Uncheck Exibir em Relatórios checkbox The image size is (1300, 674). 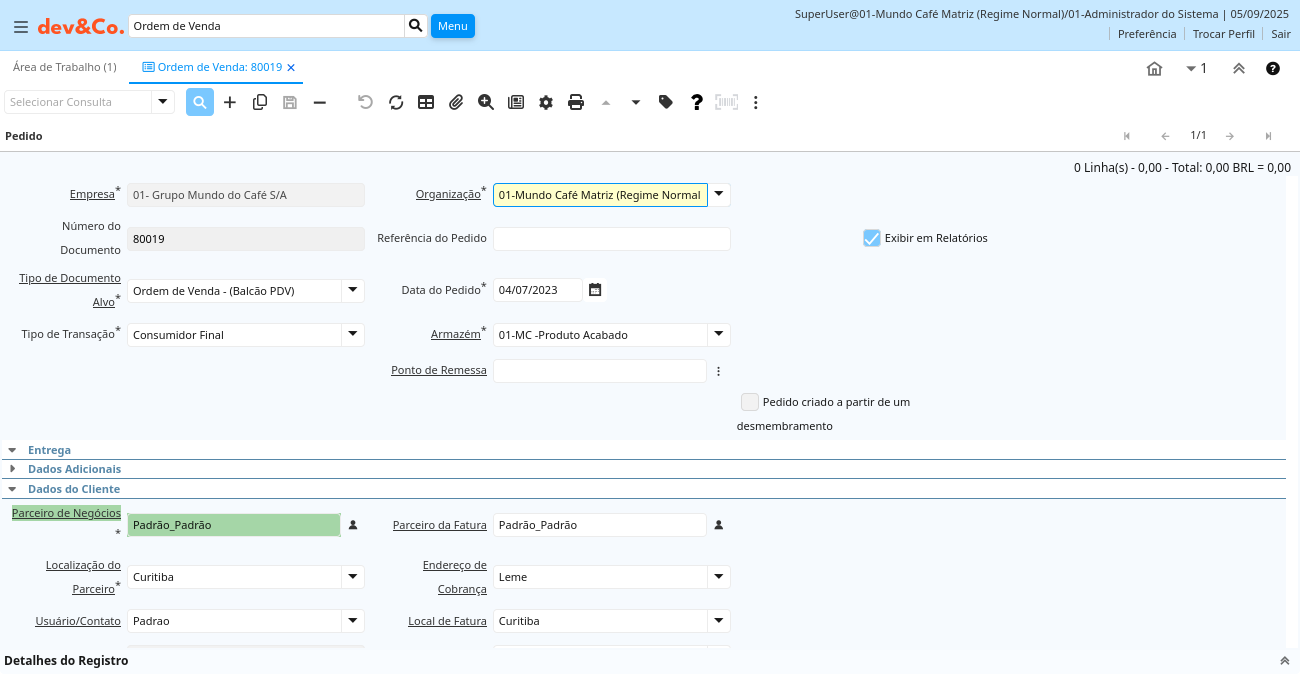pyautogui.click(x=872, y=238)
